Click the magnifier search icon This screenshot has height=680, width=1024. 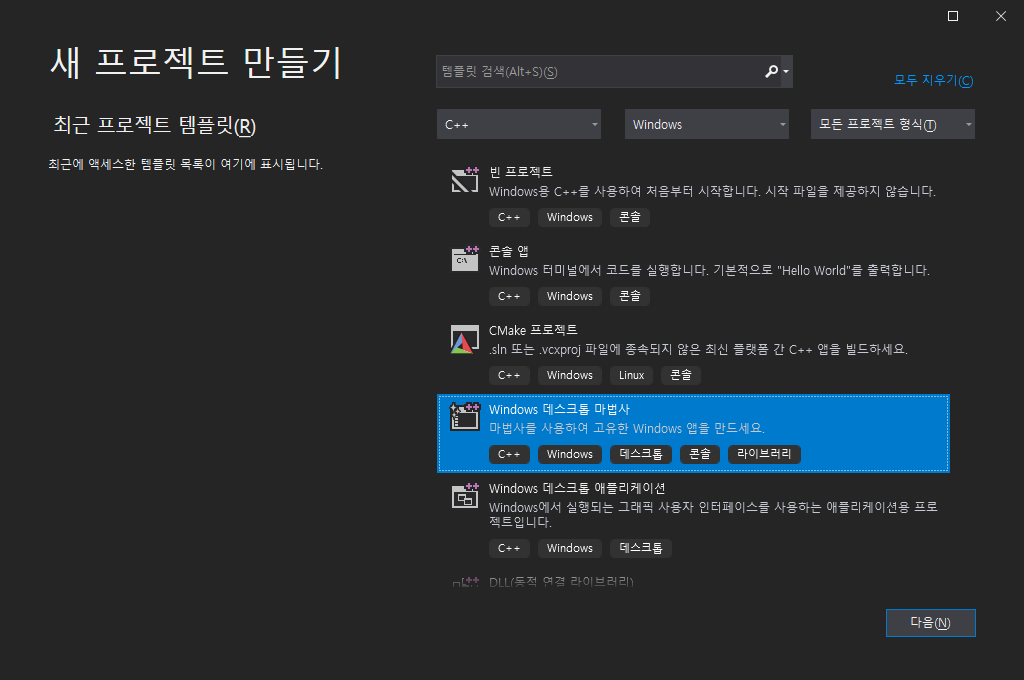click(x=771, y=71)
